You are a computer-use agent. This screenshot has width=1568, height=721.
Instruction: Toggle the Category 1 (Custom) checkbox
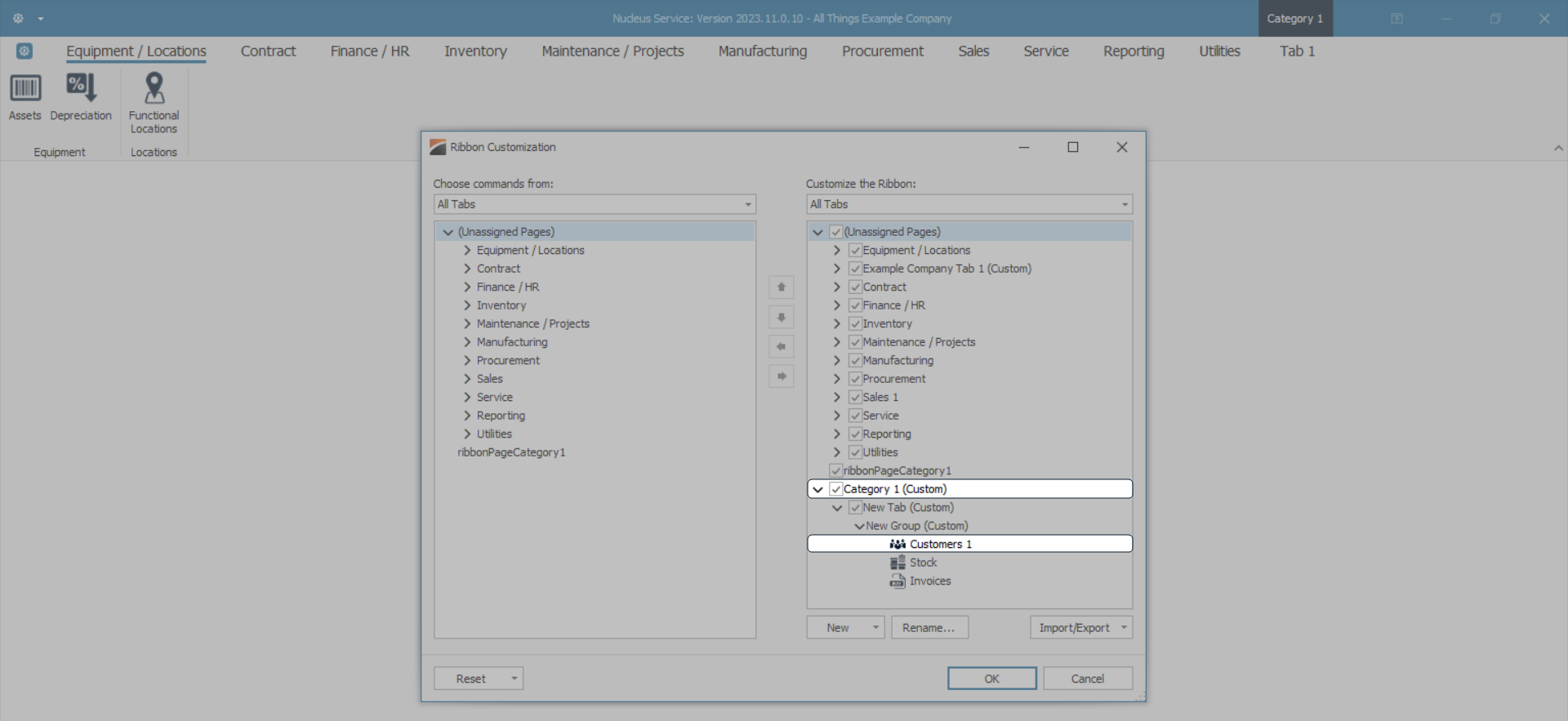[x=835, y=489]
